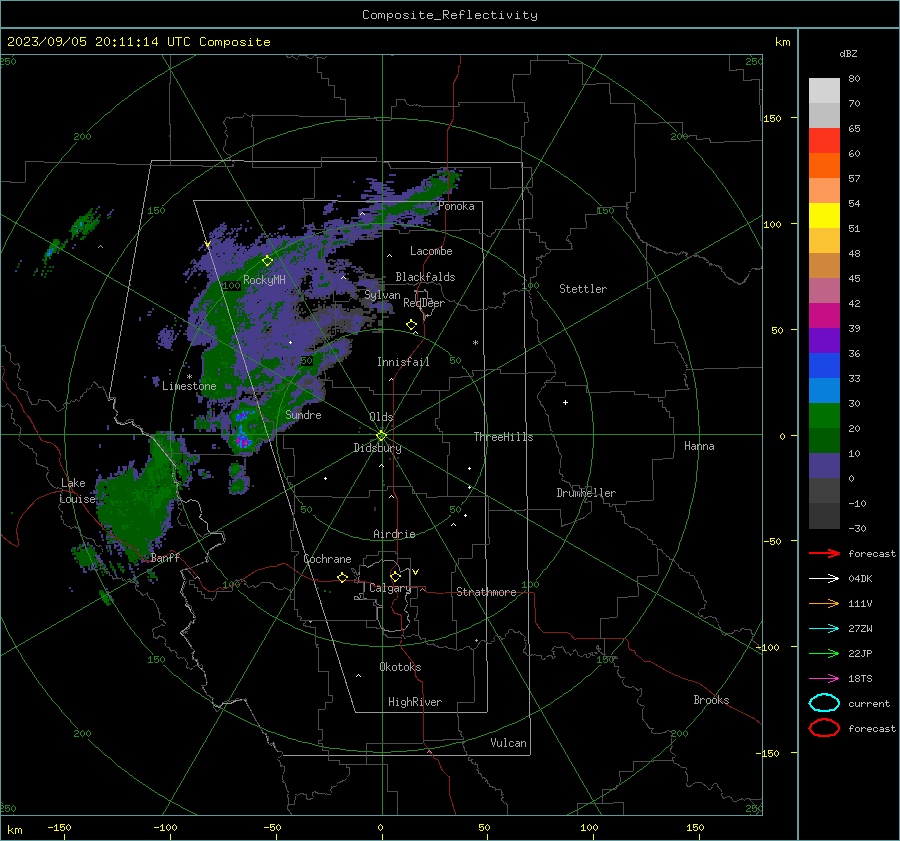Select the red 60-65 dBZ color swatch
This screenshot has width=900, height=841.
pyautogui.click(x=824, y=141)
